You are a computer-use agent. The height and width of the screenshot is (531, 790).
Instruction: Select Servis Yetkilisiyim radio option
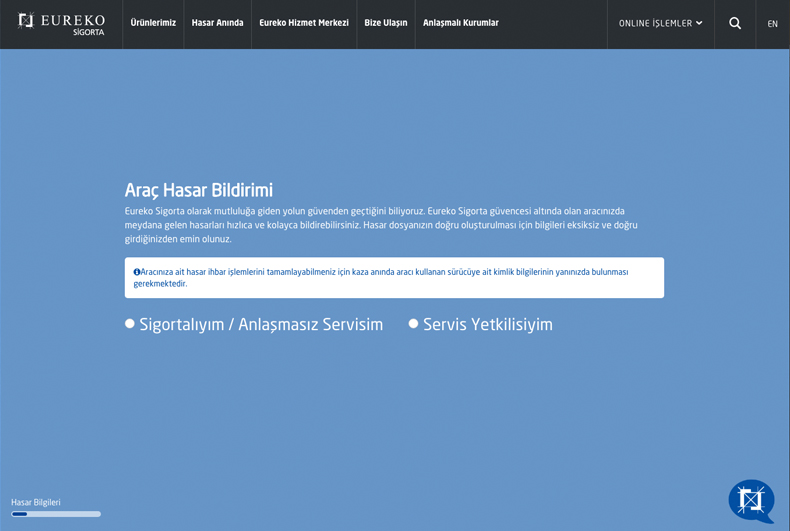[x=413, y=324]
